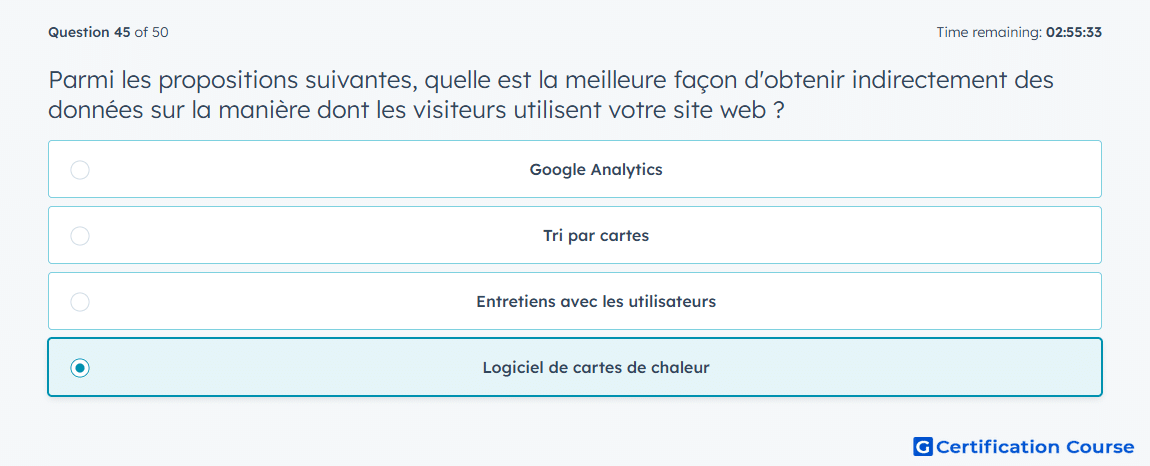The image size is (1150, 466).
Task: Toggle the selected Logiciel de cartes de chaleur radio
Action: [x=80, y=368]
